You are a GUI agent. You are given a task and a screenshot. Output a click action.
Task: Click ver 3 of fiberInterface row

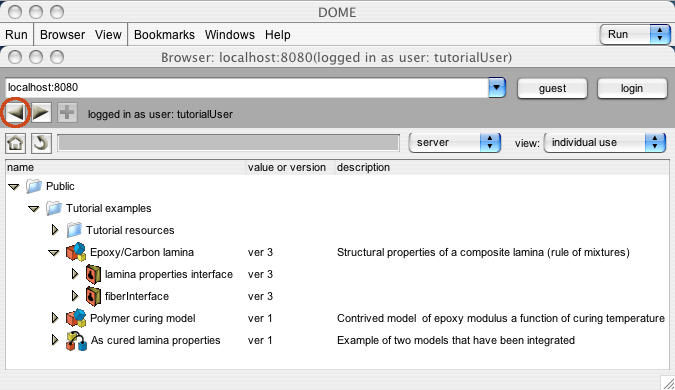(x=260, y=296)
